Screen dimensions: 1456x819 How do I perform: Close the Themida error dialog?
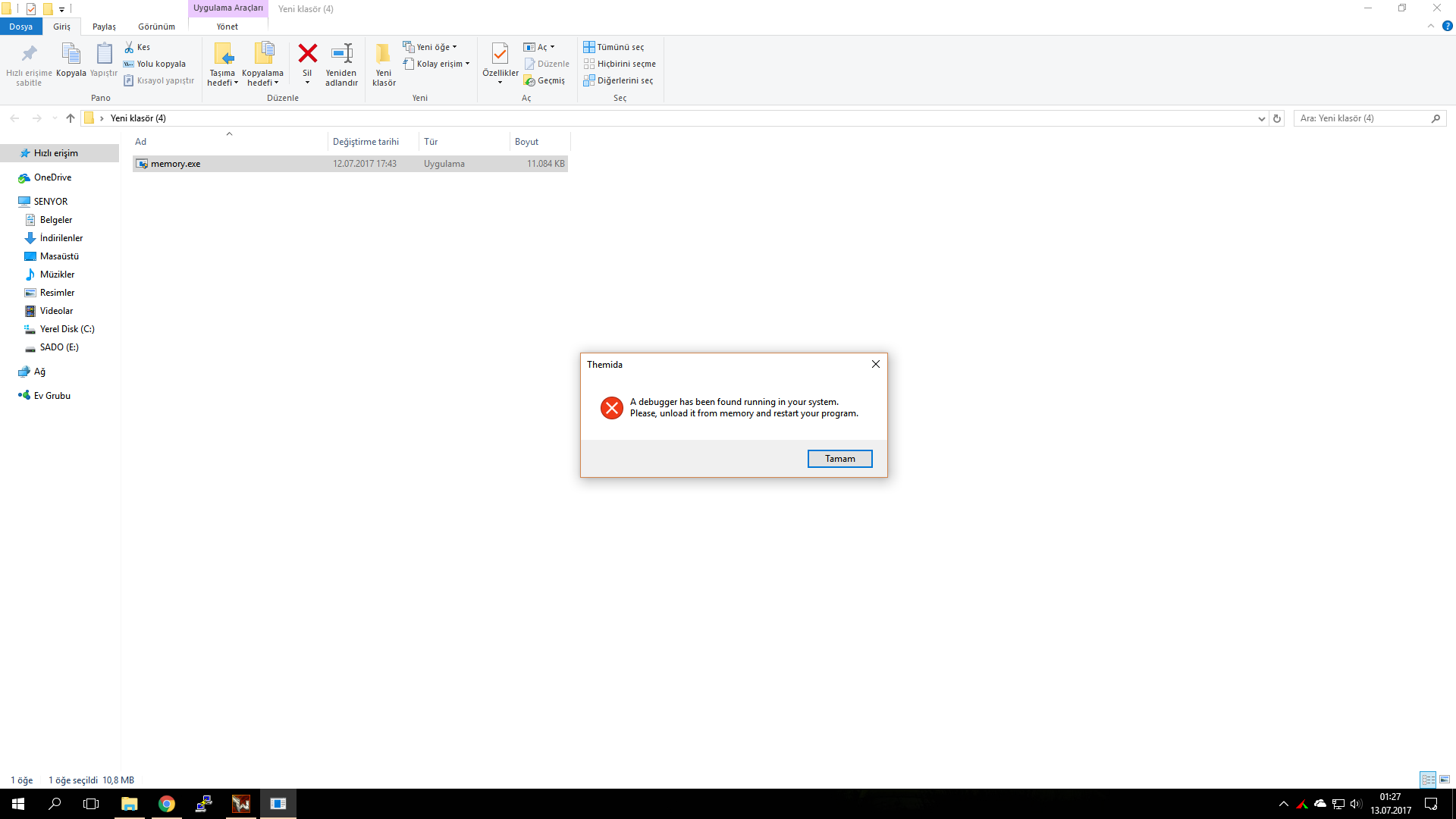point(876,364)
